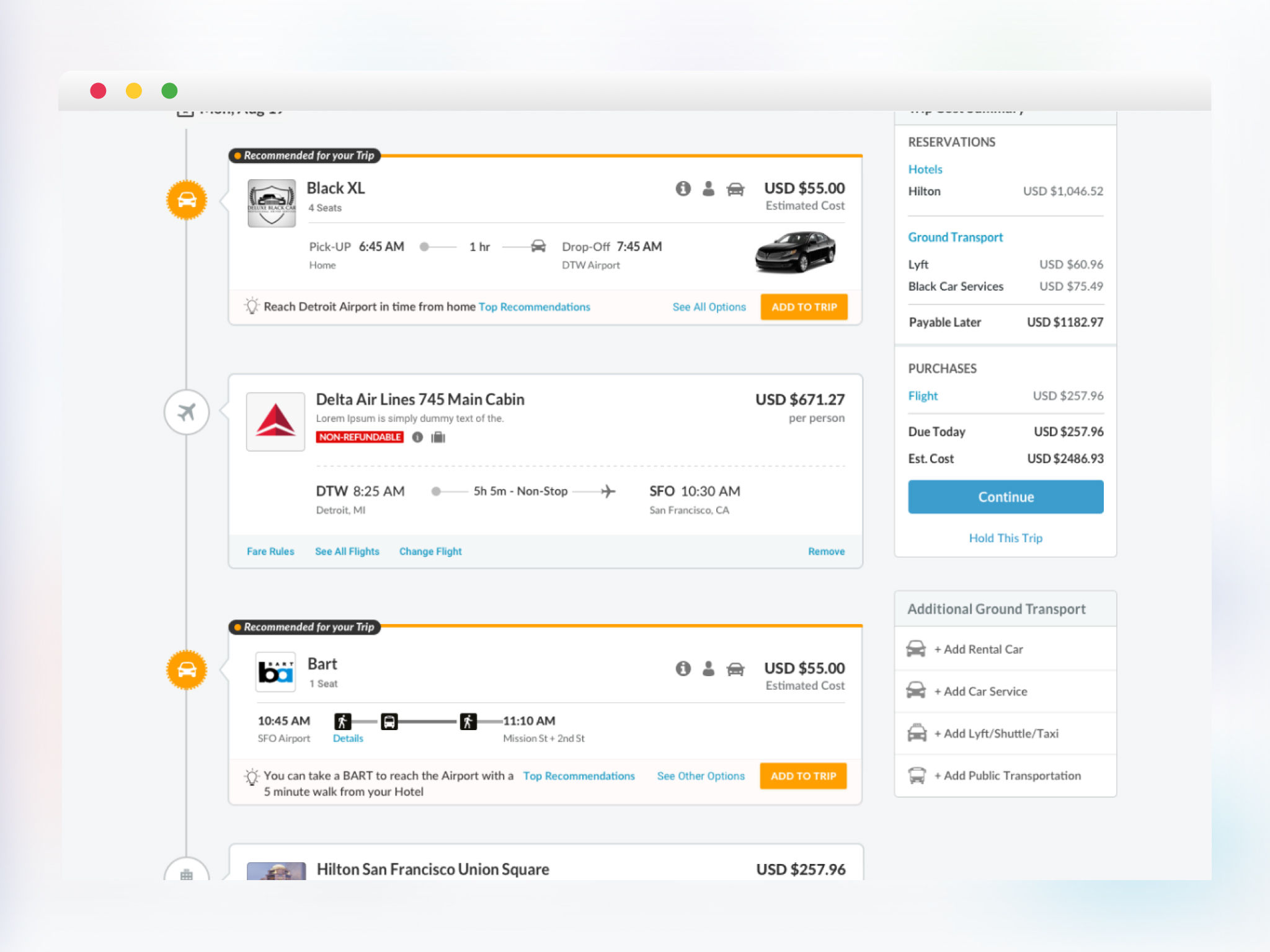Screen dimensions: 1270x952
Task: Click the Black Car Services USD $75.49 amount
Action: (x=1072, y=286)
